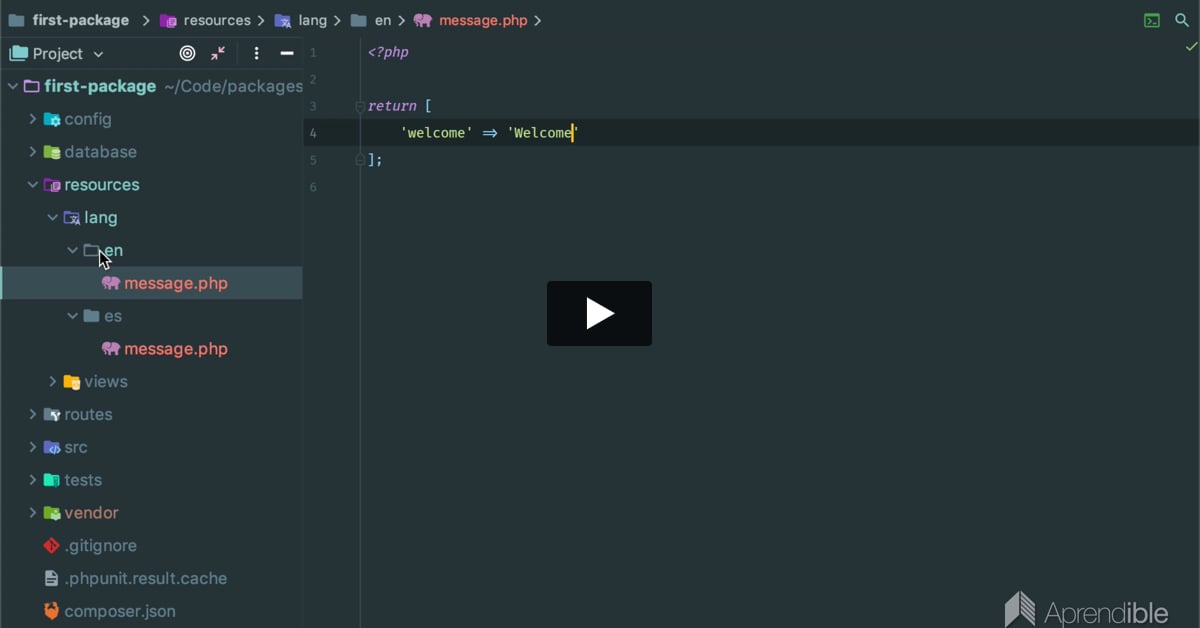Collapse the lang folder
The image size is (1200, 628).
click(53, 217)
